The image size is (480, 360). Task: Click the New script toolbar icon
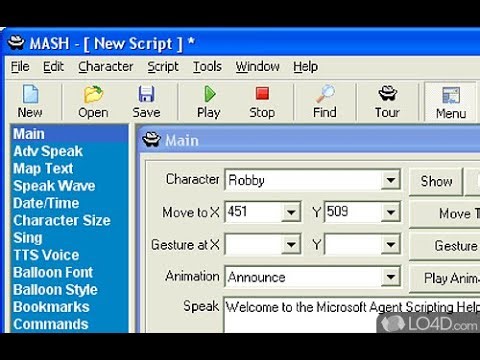tap(30, 94)
